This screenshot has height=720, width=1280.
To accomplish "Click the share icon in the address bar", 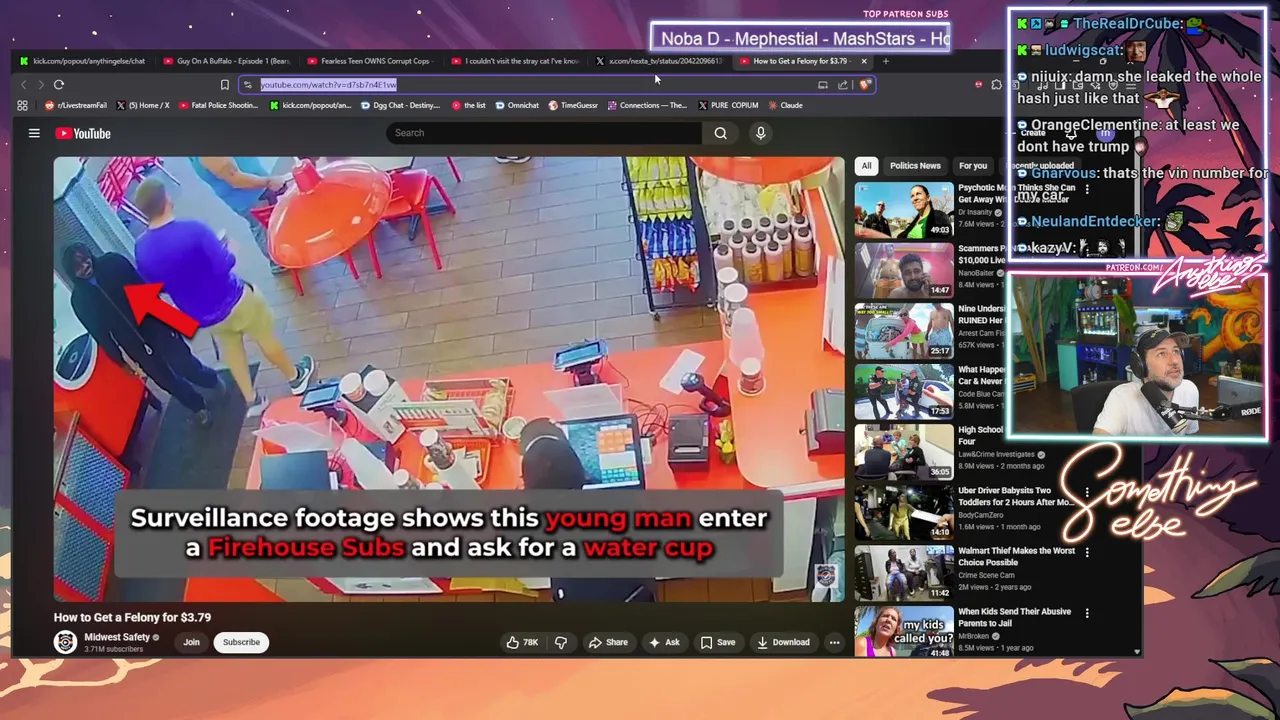I will 843,85.
